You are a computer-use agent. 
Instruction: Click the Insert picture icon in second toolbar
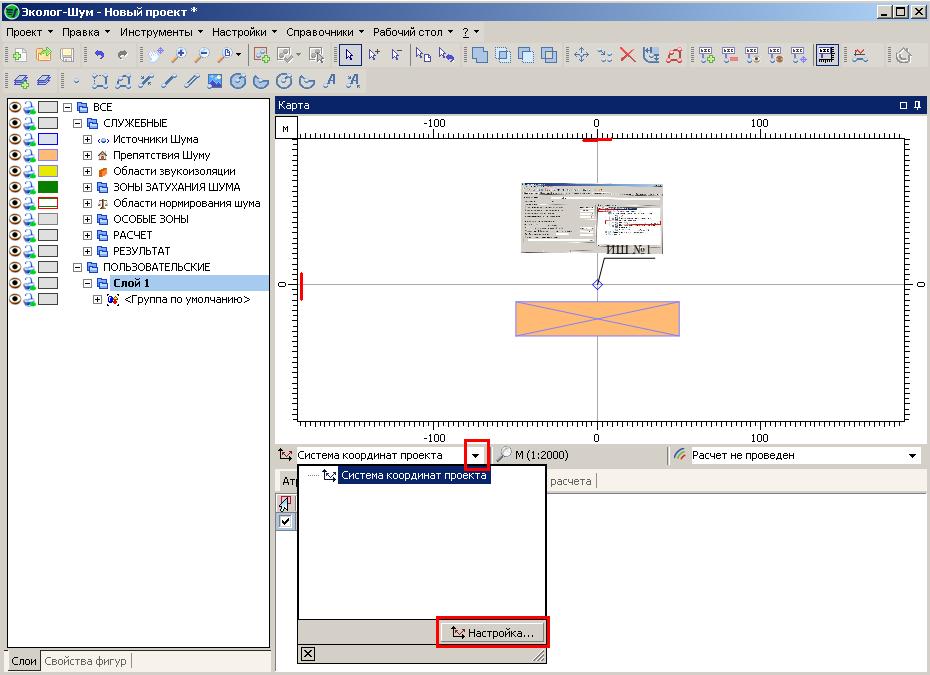(213, 81)
